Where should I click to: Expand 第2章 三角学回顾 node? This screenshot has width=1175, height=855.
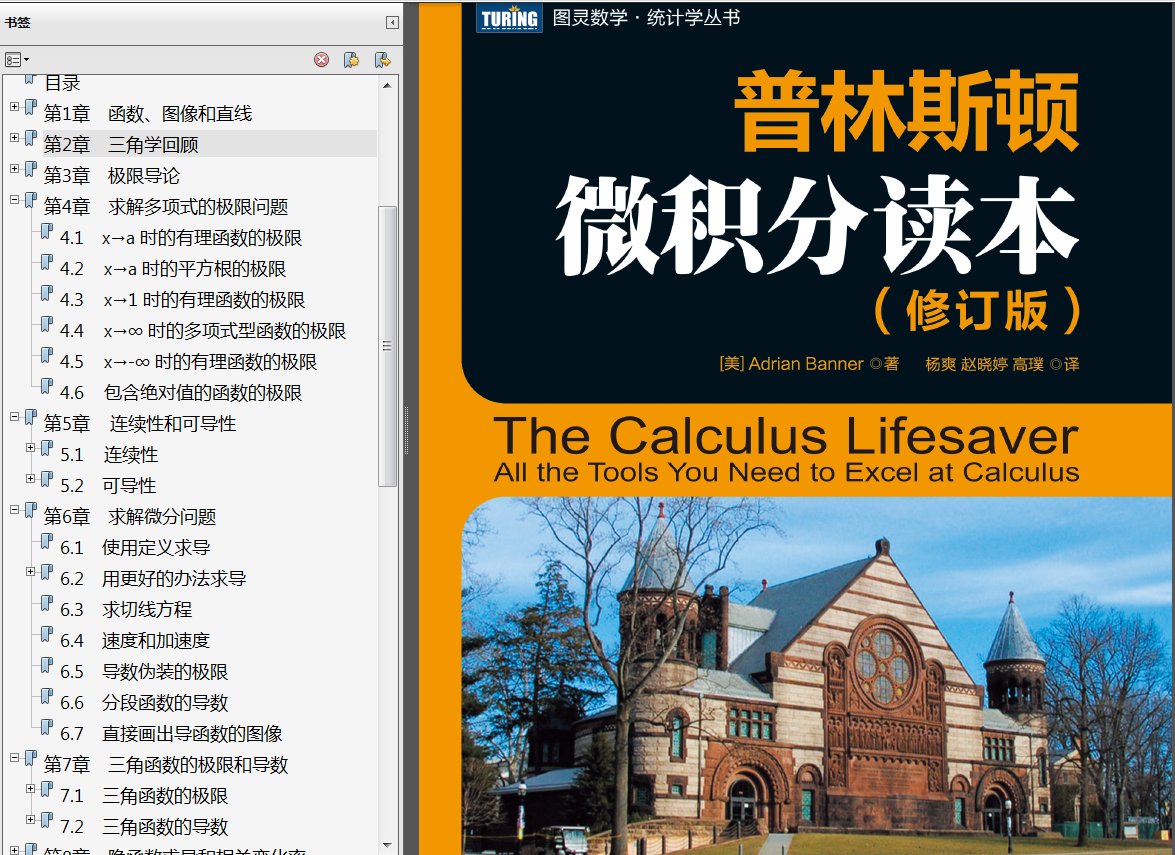point(14,138)
